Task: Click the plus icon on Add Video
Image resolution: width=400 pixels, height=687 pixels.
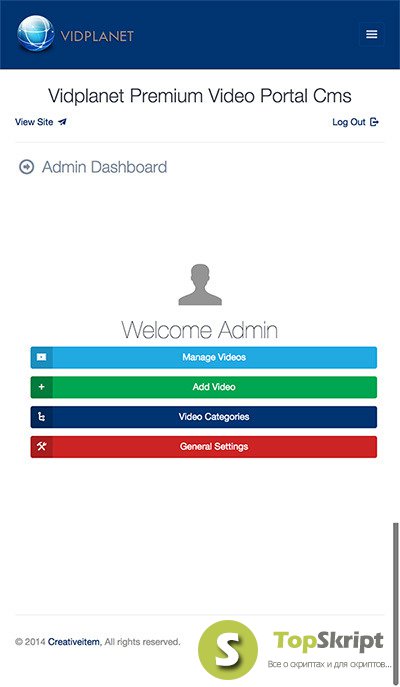Action: 42,387
